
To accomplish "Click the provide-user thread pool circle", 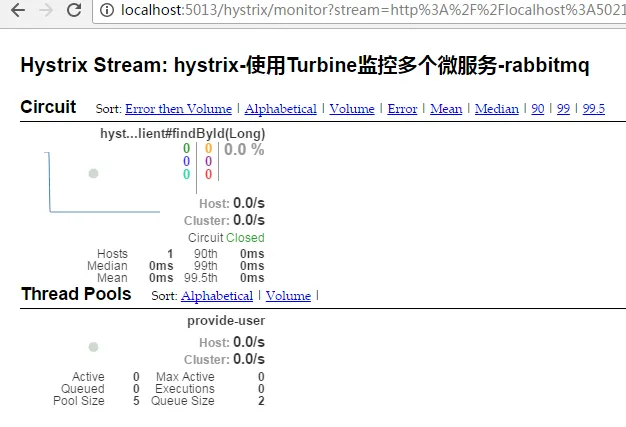I will 93,347.
